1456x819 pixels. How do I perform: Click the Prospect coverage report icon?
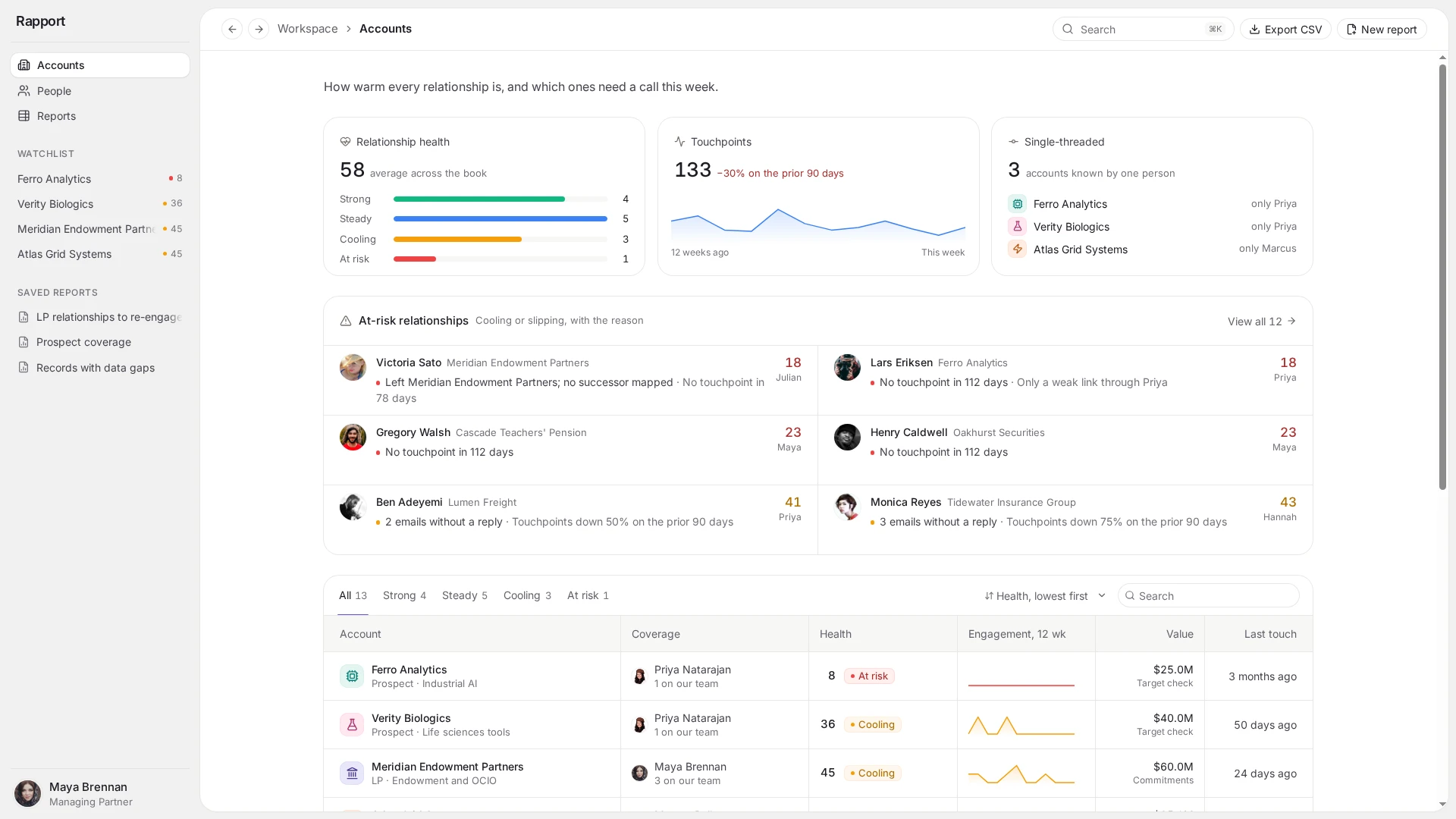pyautogui.click(x=24, y=342)
